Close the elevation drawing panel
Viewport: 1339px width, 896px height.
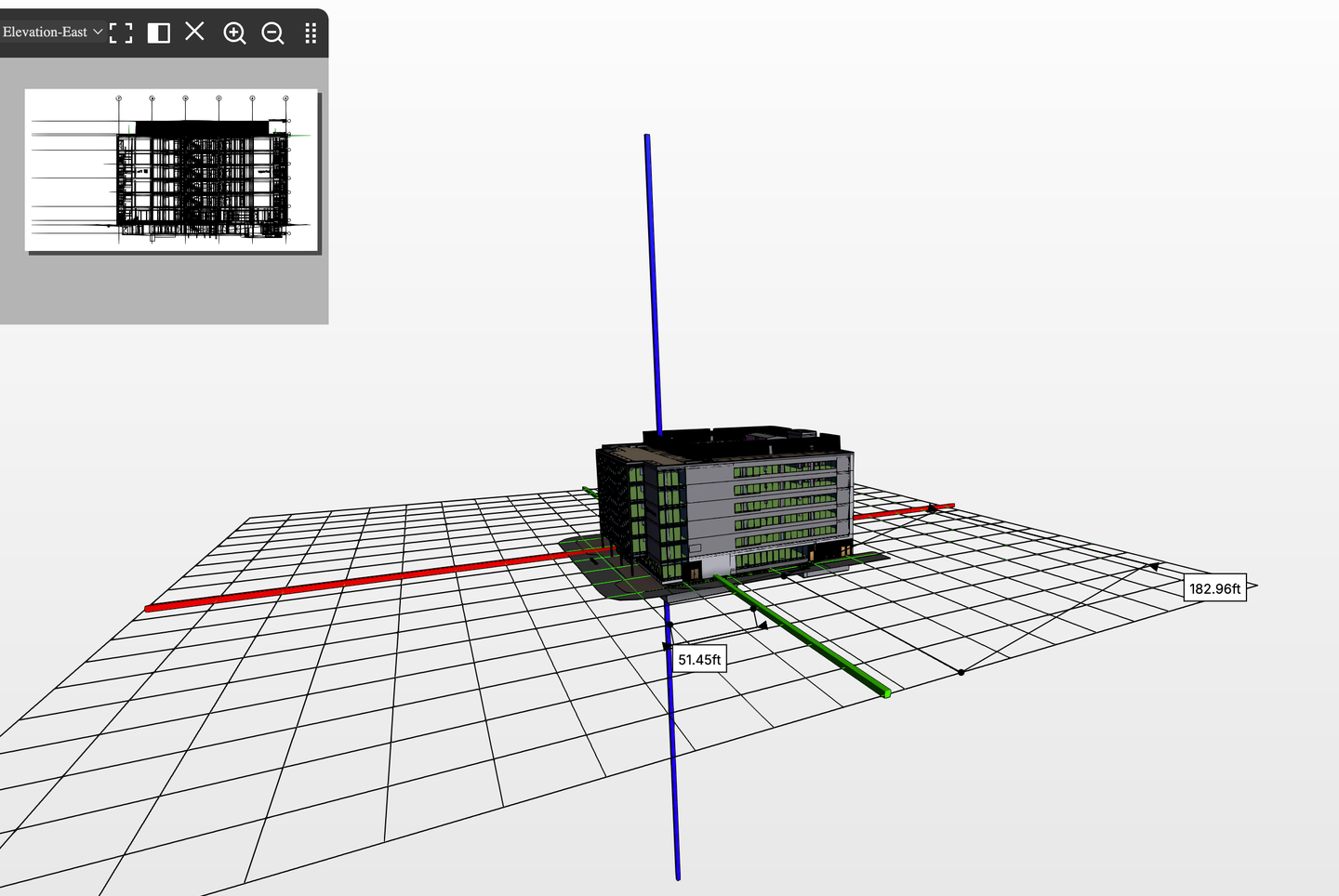pyautogui.click(x=194, y=32)
